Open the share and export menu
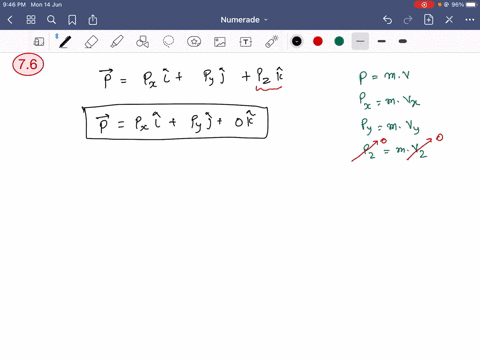This screenshot has width=480, height=360. (93, 20)
